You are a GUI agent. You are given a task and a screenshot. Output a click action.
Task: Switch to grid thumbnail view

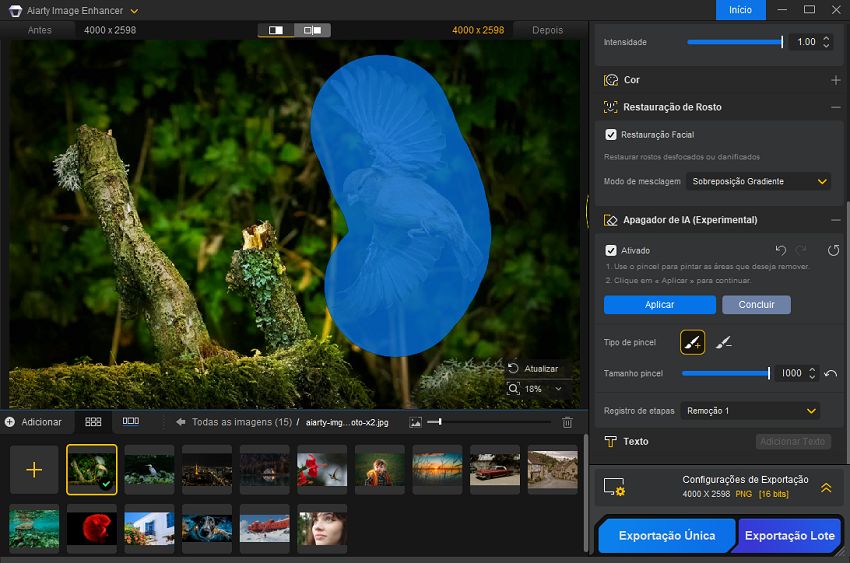93,422
